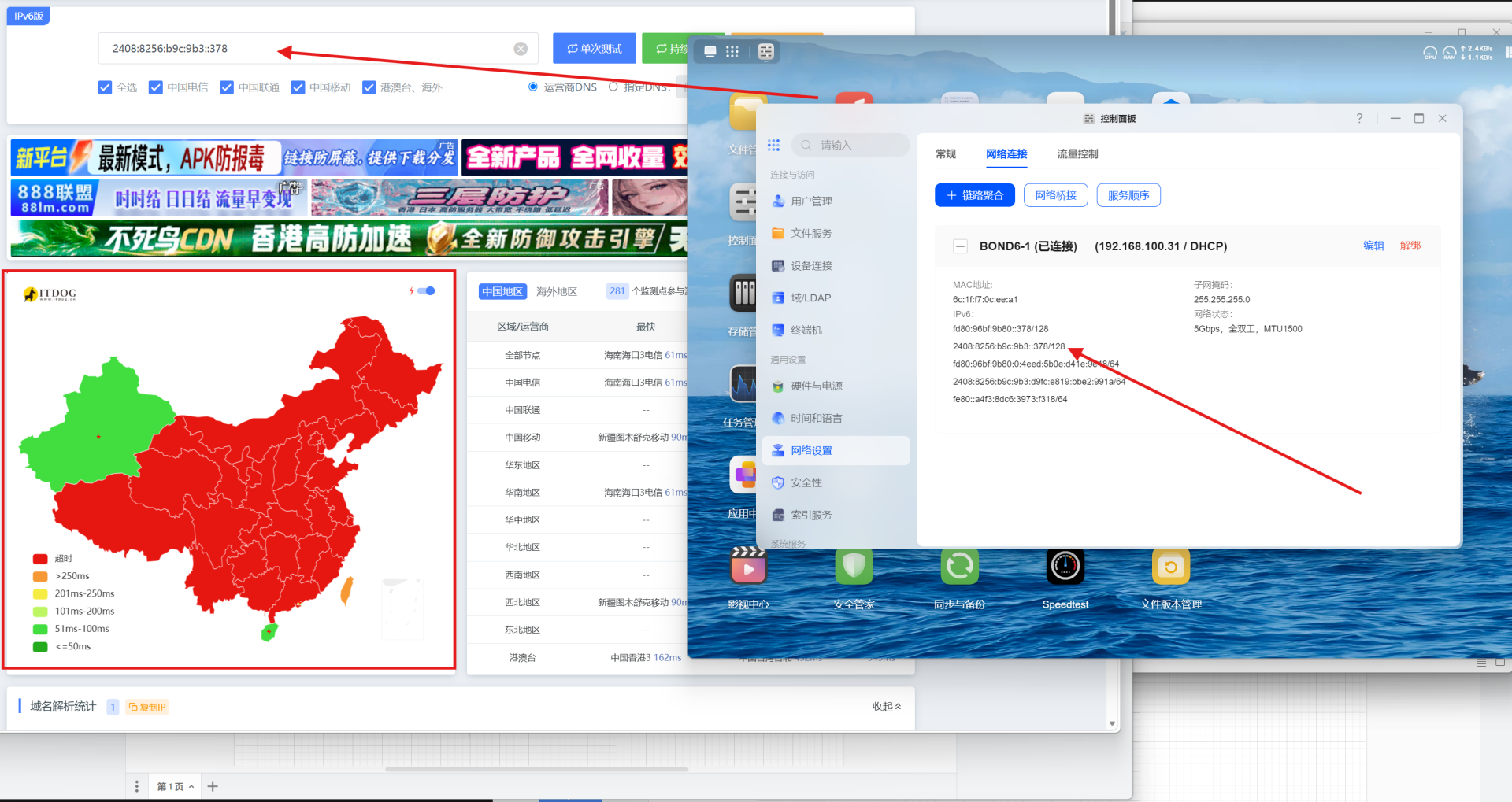1512x802 pixels.
Task: Select 网络设置 in the control panel sidebar
Action: 836,451
